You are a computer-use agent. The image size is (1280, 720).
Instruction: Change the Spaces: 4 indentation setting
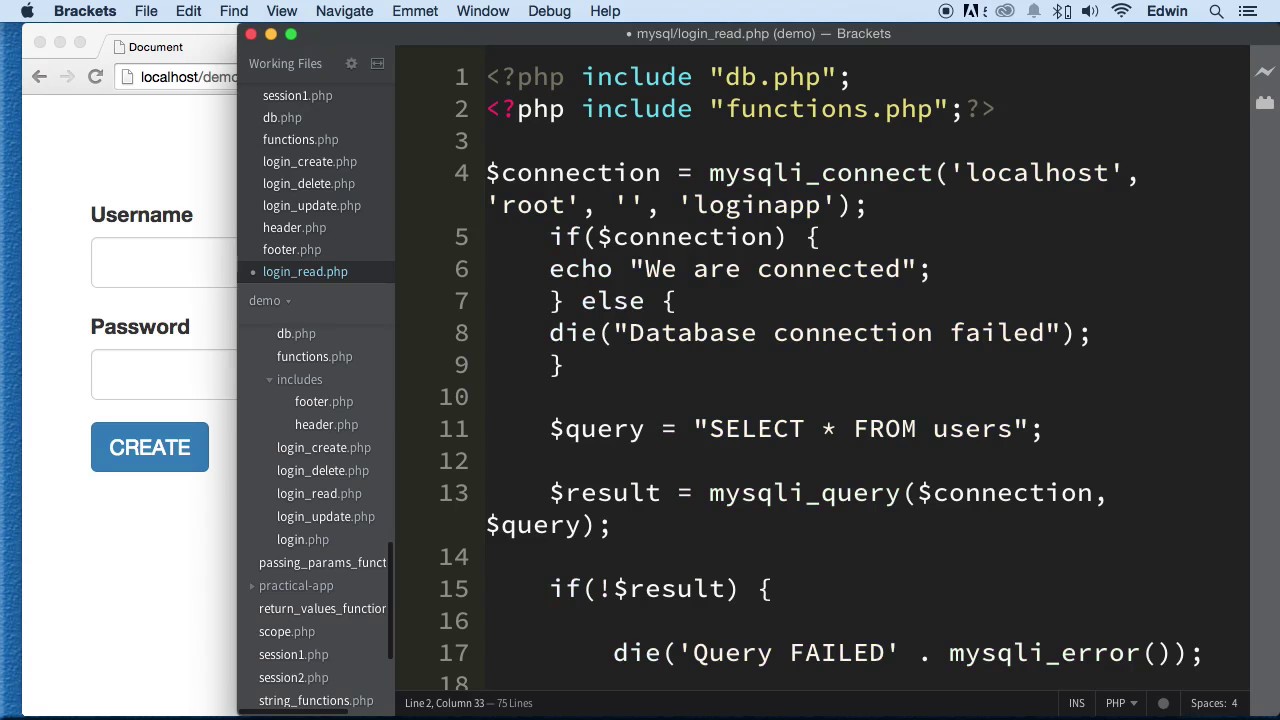pyautogui.click(x=1214, y=703)
